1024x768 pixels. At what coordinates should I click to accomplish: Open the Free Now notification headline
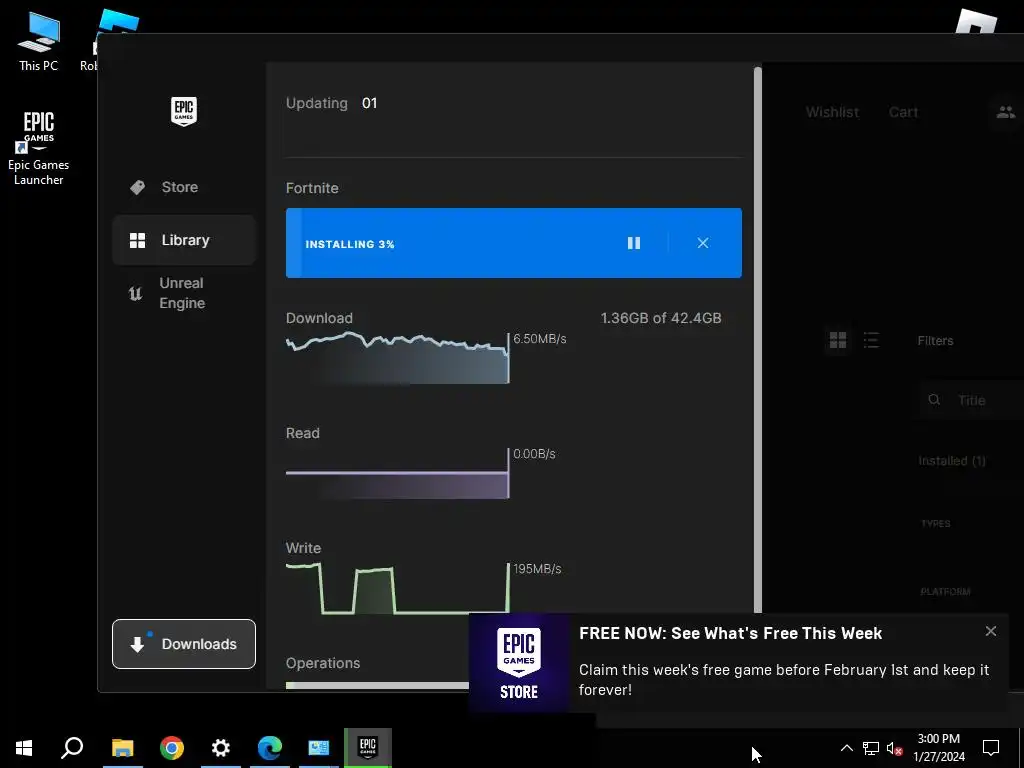731,633
